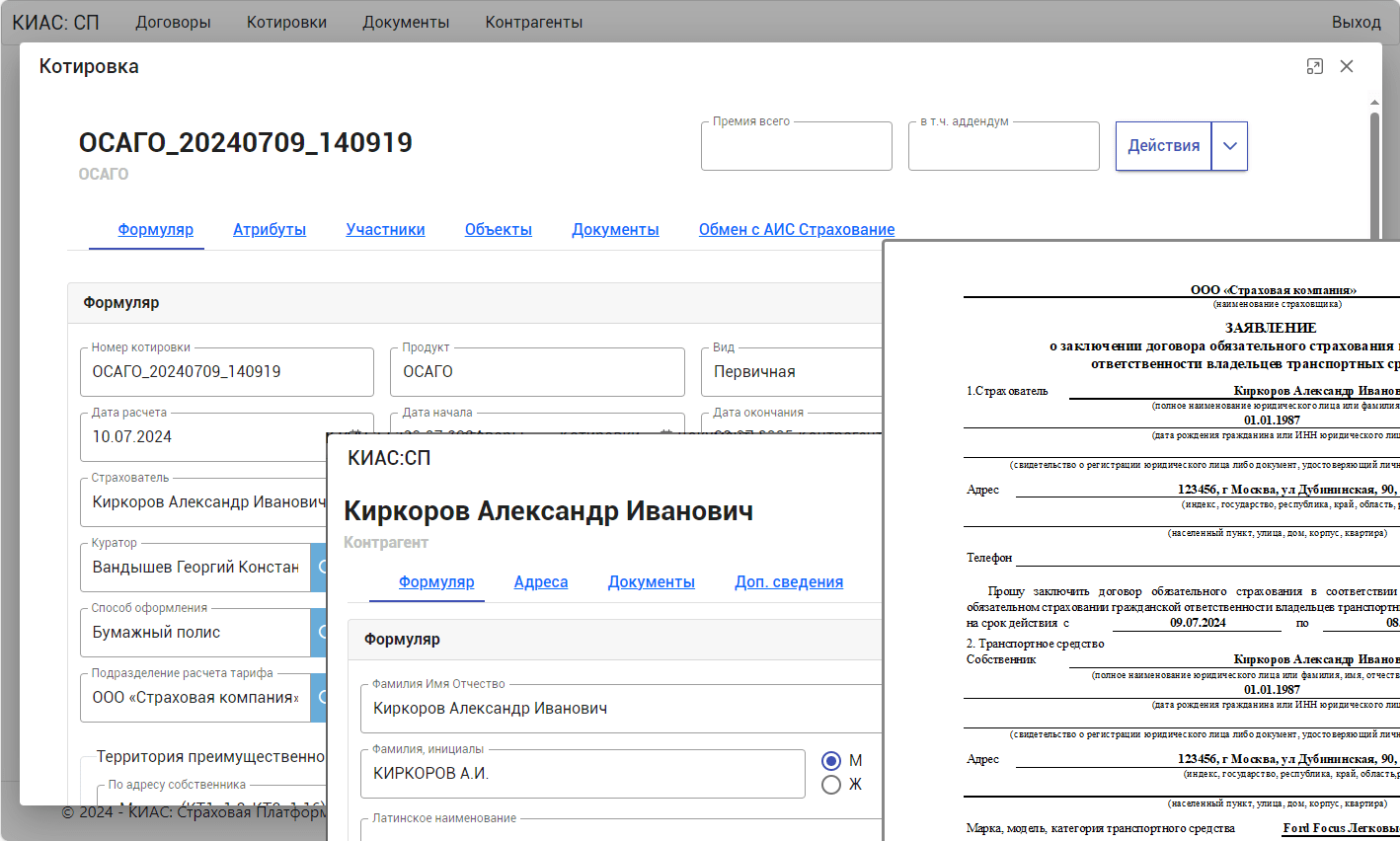Viewport: 1400px width, 841px height.
Task: Click the Вид field showing Первичная
Action: point(793,372)
